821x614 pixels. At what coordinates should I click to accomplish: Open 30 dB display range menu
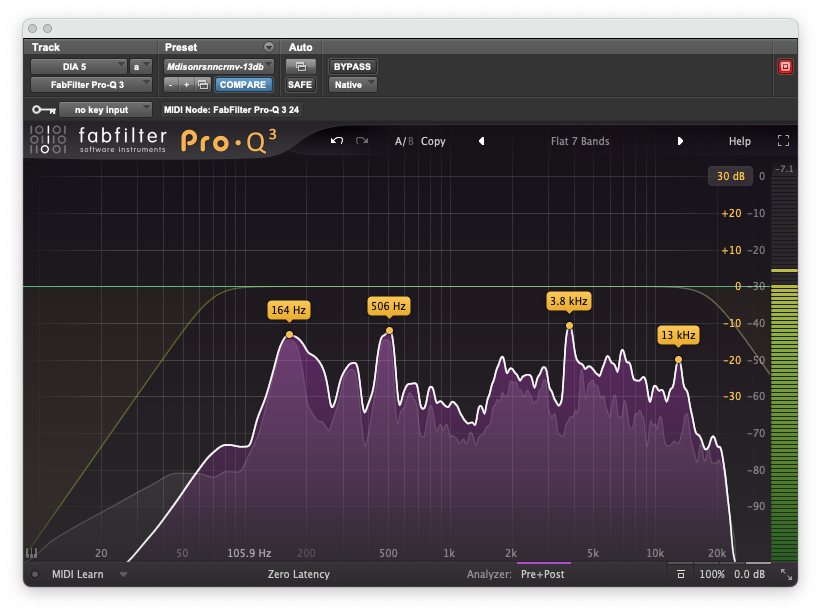pyautogui.click(x=730, y=176)
